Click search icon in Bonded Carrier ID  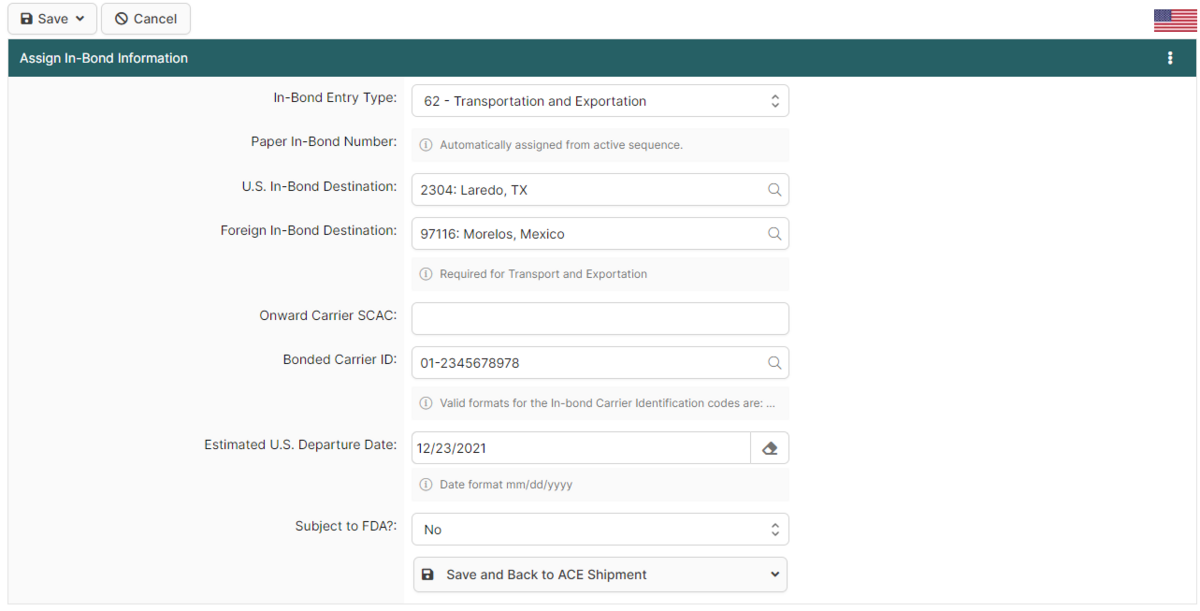[x=774, y=363]
